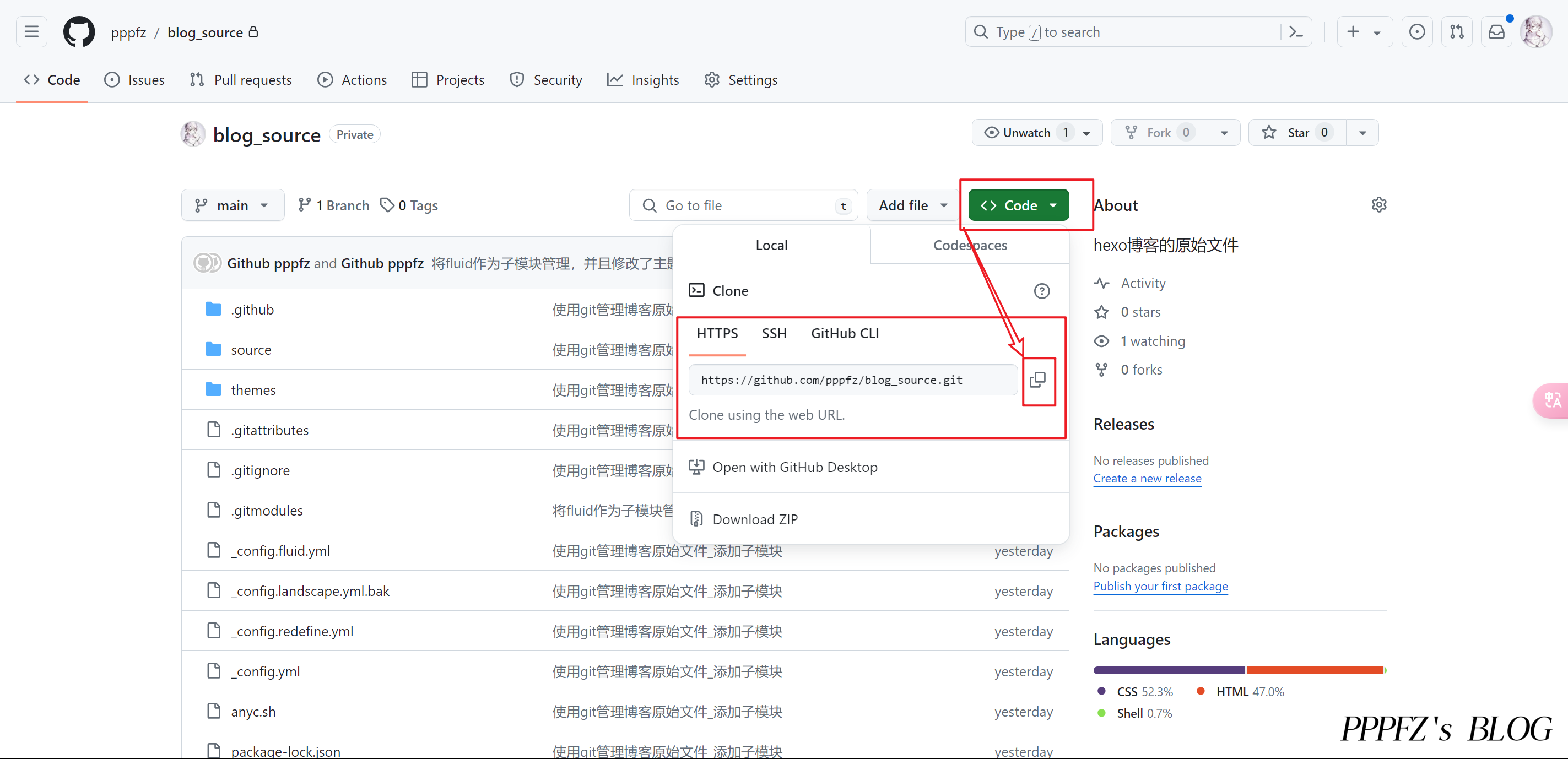Open the pull requests icon in header
Viewport: 1568px width, 759px height.
point(1457,31)
